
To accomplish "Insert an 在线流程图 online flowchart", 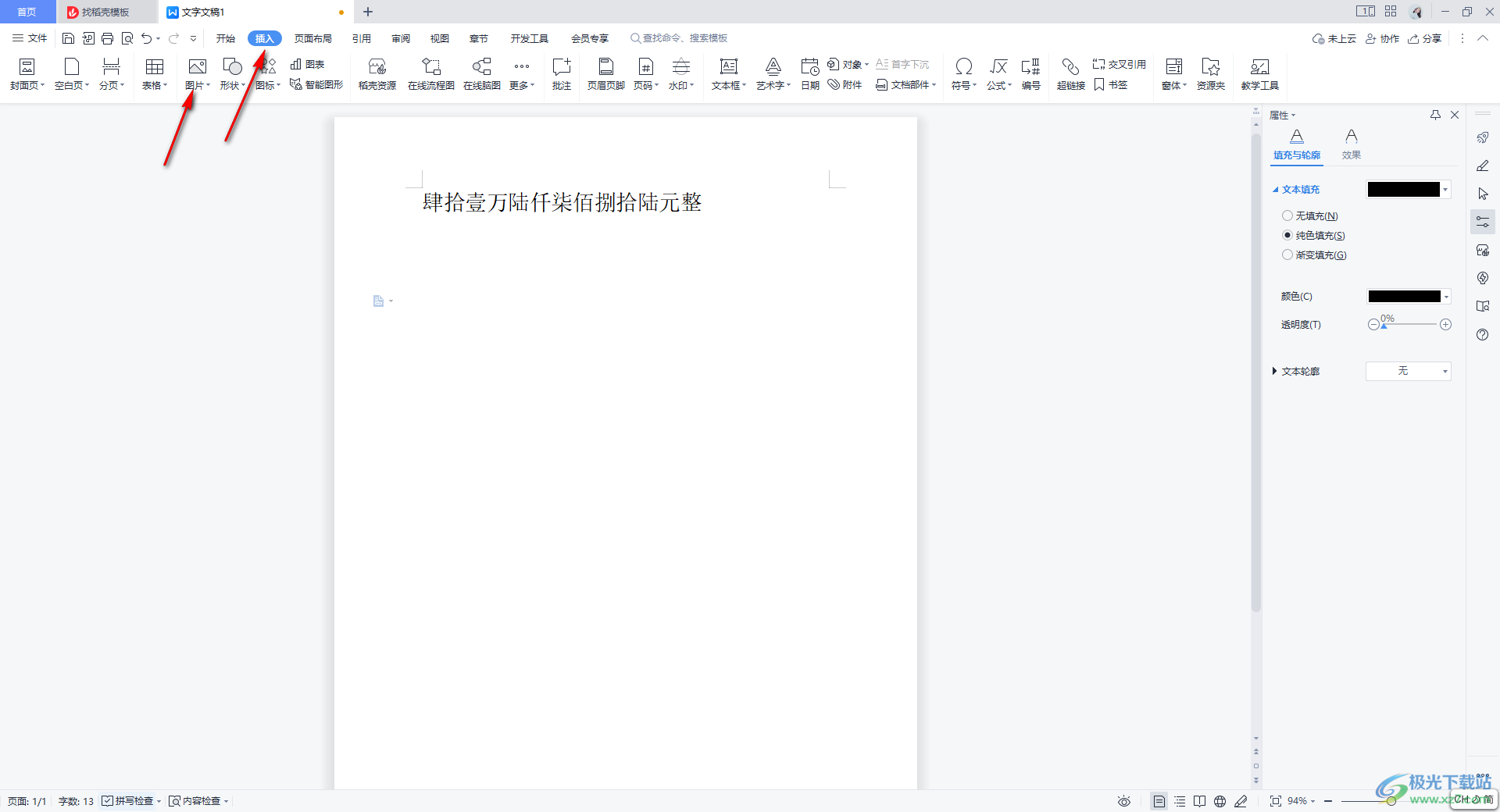I will (x=431, y=74).
